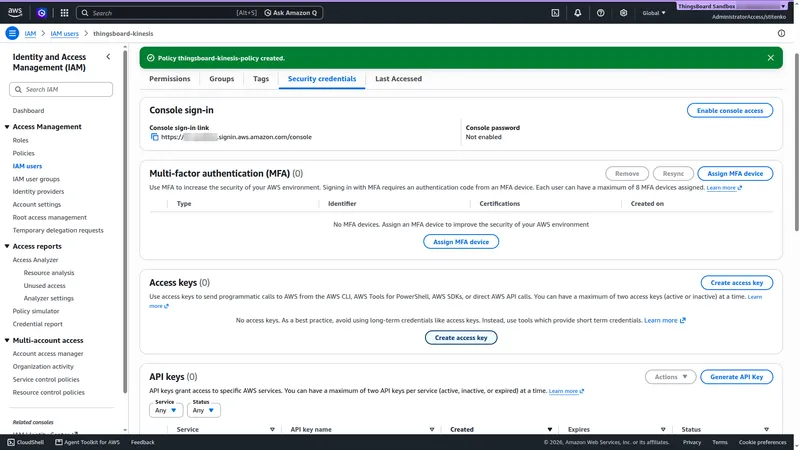The height and width of the screenshot is (450, 800).
Task: Click Enable console access button
Action: (x=730, y=110)
